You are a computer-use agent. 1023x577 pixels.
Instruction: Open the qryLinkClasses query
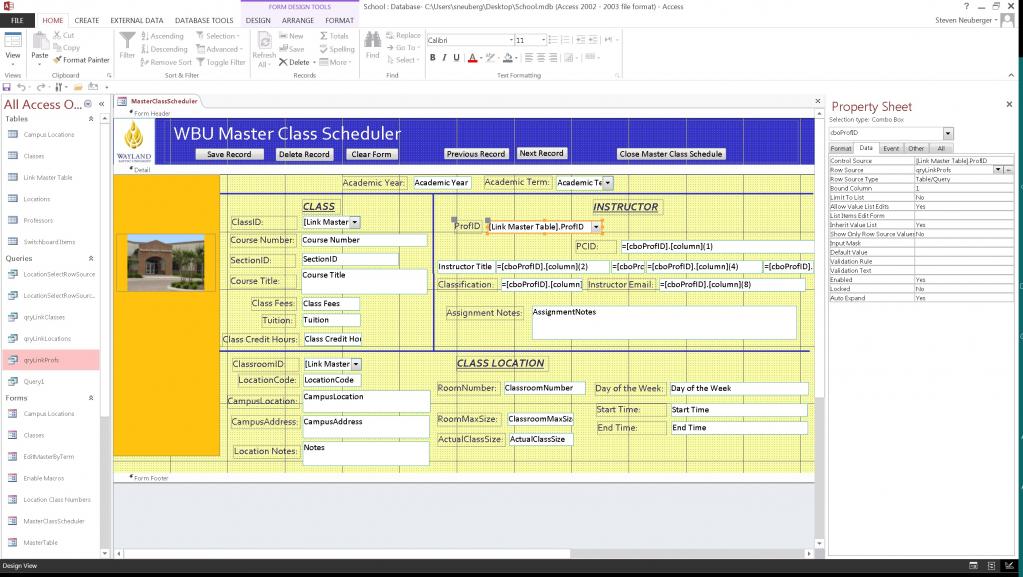pyautogui.click(x=44, y=317)
